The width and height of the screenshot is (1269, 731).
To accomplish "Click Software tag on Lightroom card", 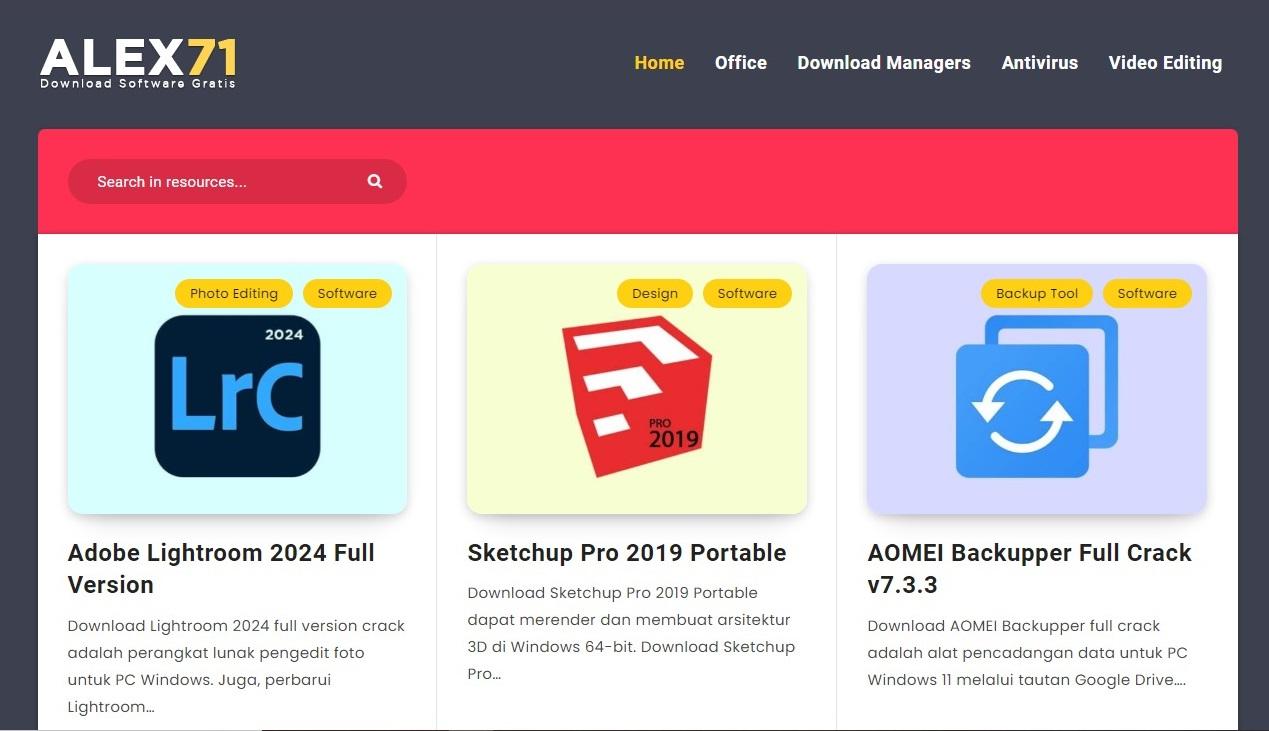I will pyautogui.click(x=347, y=293).
